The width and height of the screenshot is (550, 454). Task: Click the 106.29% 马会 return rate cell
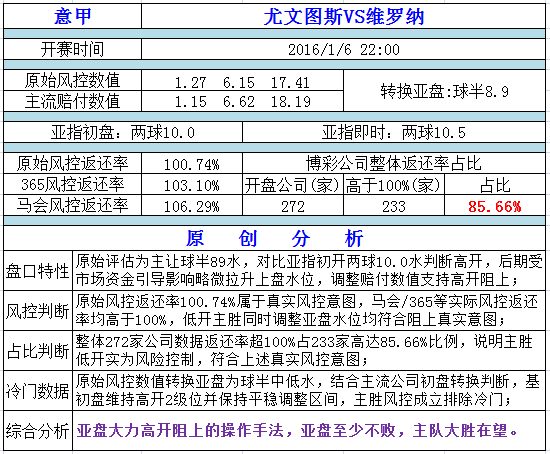coord(192,205)
